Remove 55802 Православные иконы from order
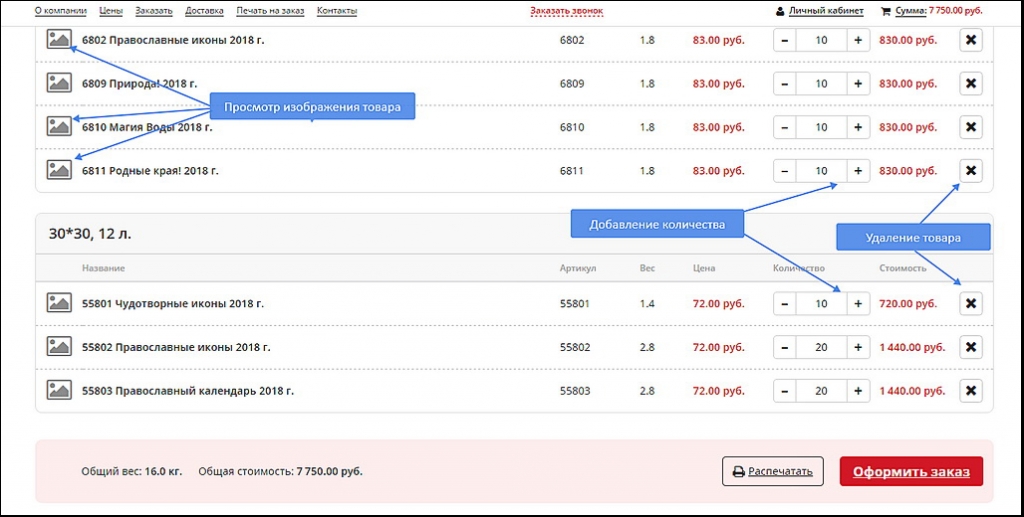 point(970,347)
